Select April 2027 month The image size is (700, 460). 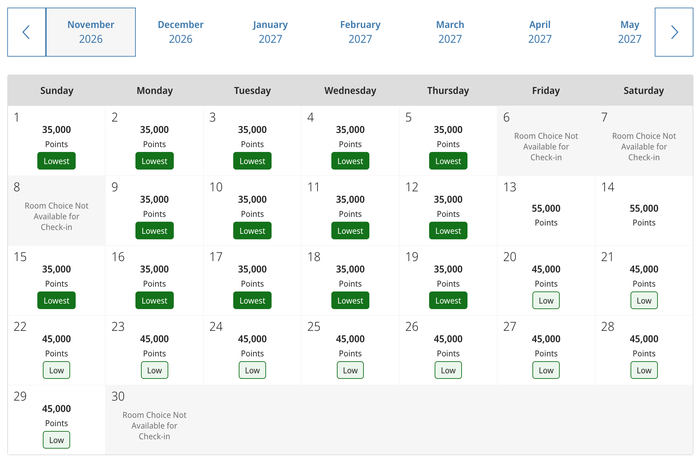(x=540, y=32)
